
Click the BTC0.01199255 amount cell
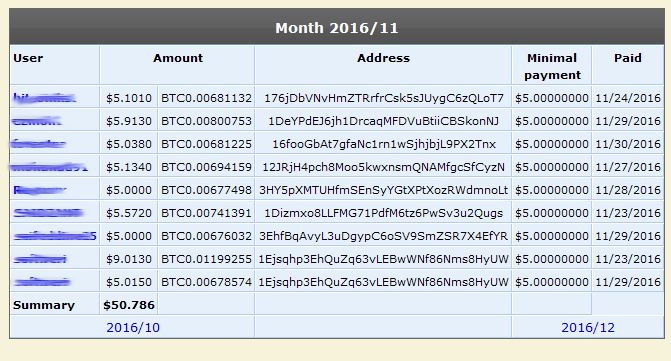[206, 259]
